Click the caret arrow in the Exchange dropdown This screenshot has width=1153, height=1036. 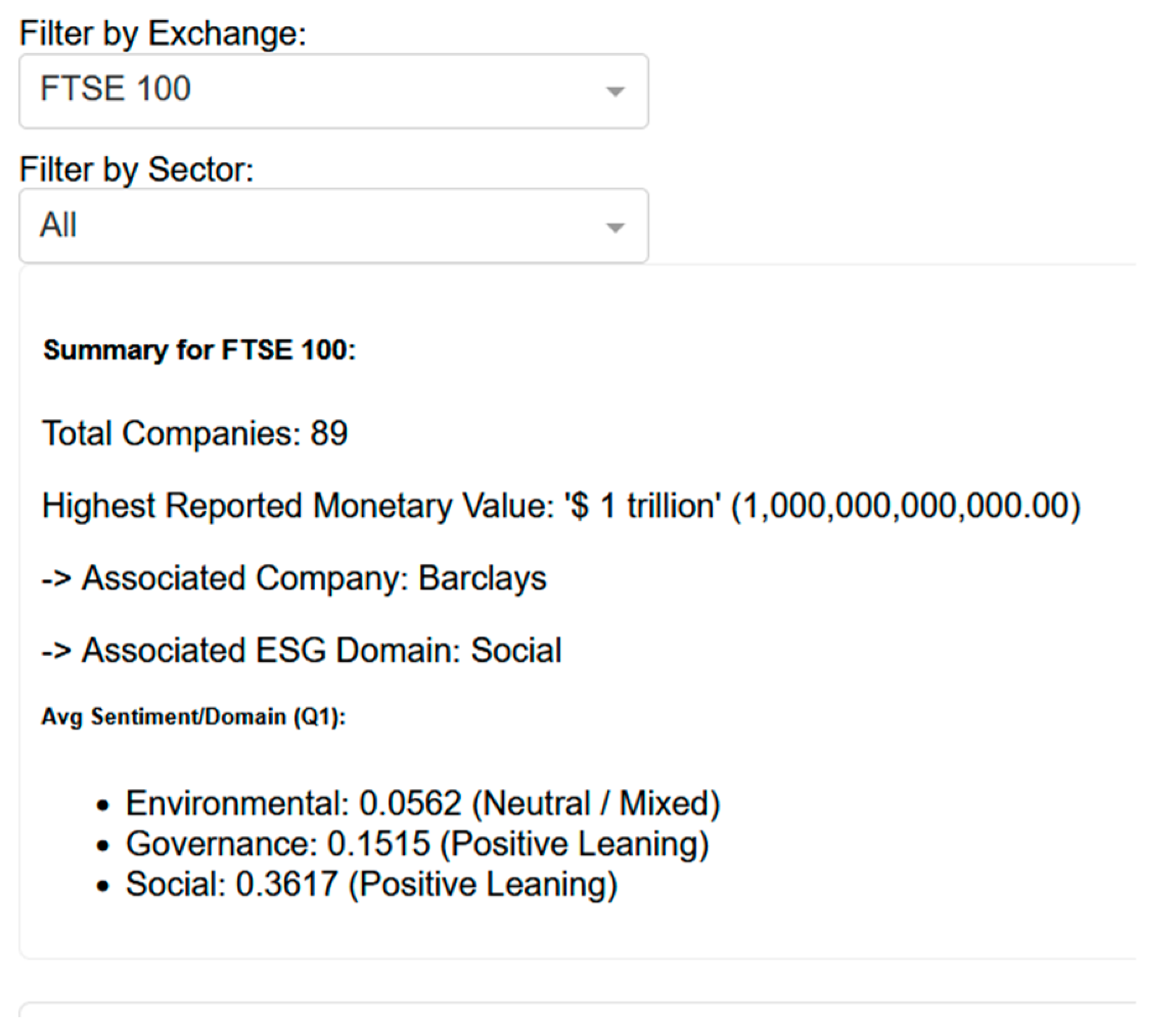click(x=615, y=92)
